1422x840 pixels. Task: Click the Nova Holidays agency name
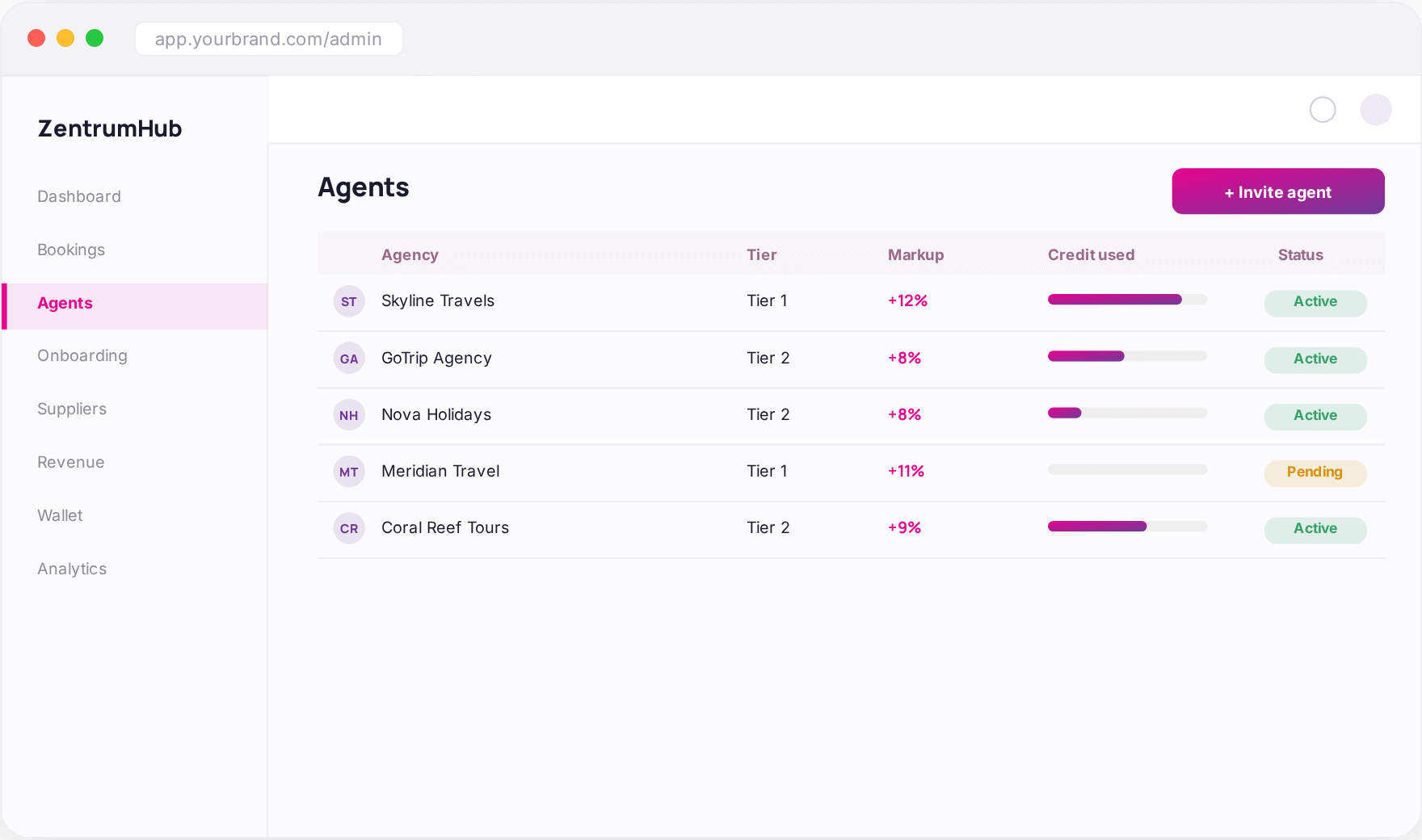pyautogui.click(x=436, y=415)
